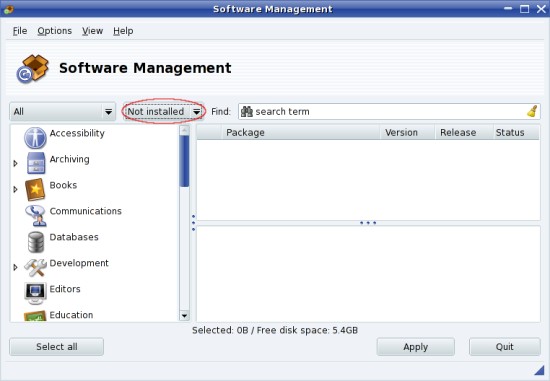The height and width of the screenshot is (381, 550).
Task: Click the Databases cylinder icon
Action: pyautogui.click(x=36, y=241)
